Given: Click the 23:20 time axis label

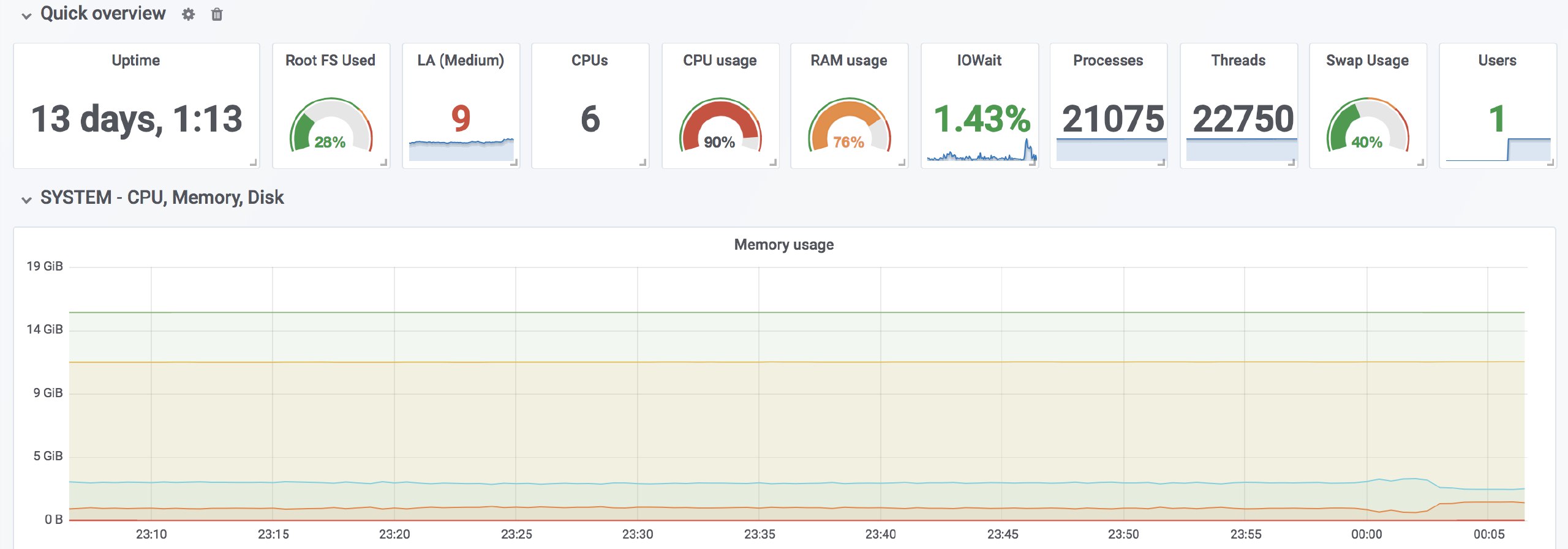Looking at the screenshot, I should (x=394, y=534).
